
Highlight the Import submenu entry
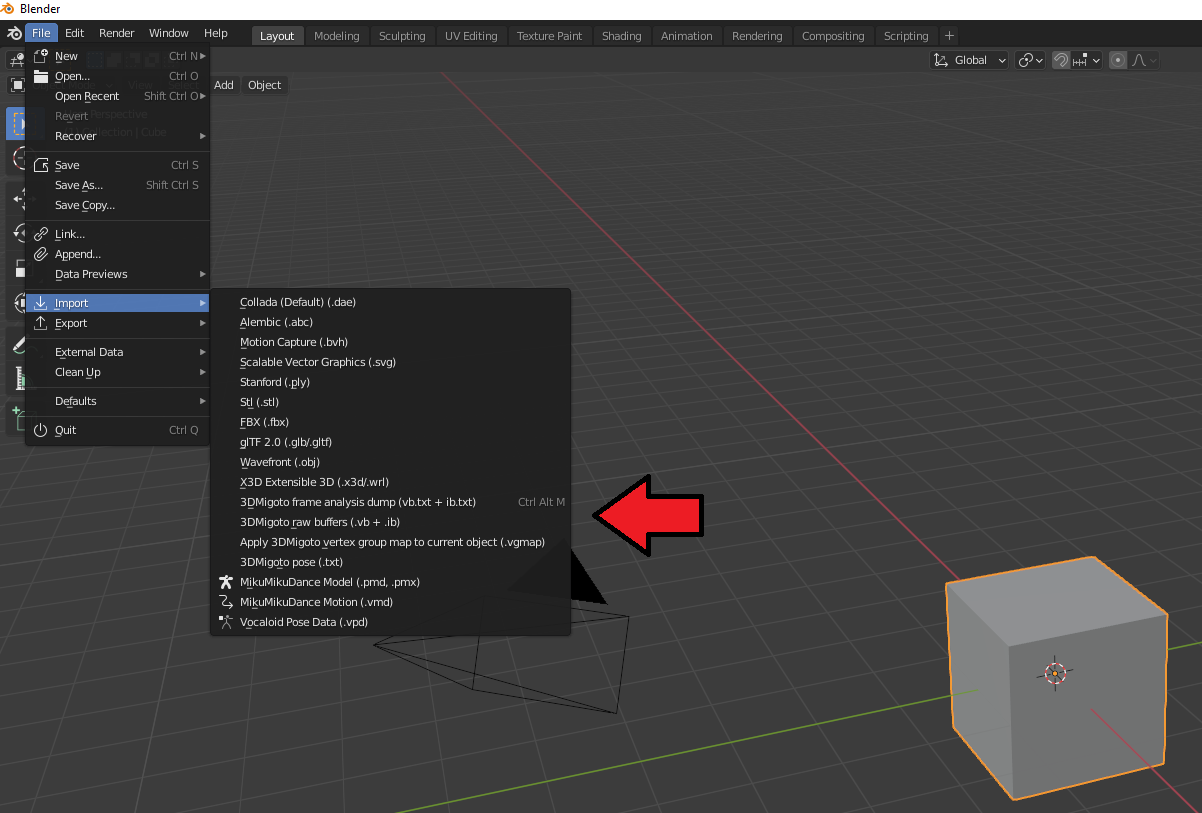pos(118,303)
